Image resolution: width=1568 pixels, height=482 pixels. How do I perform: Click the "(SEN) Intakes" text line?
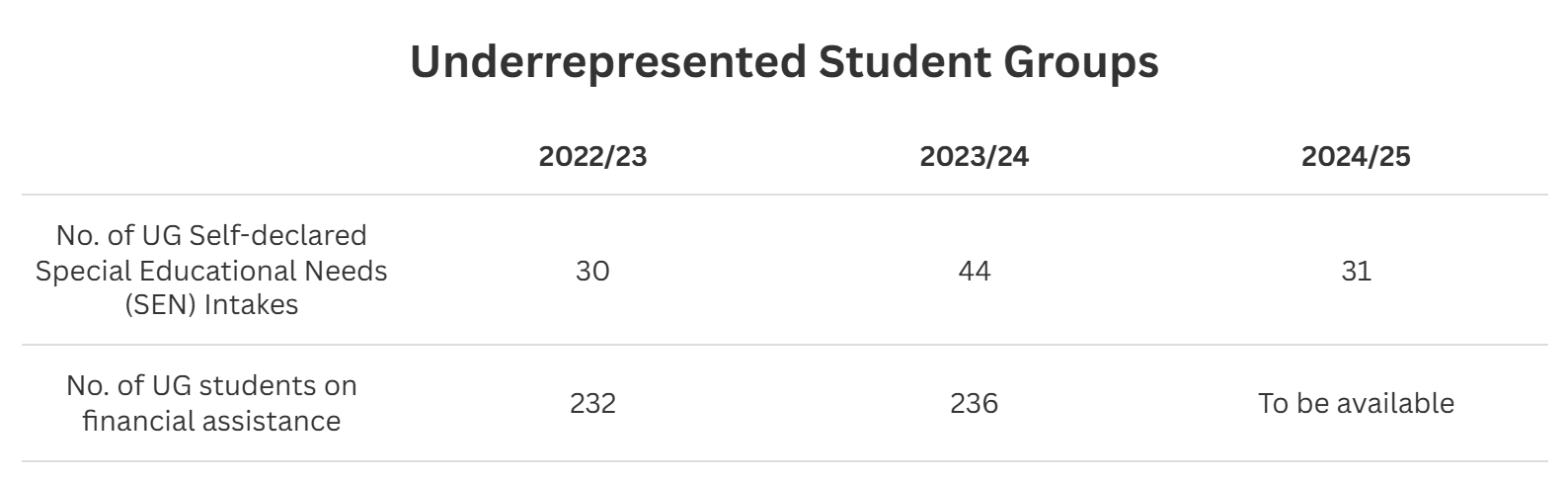[x=211, y=305]
